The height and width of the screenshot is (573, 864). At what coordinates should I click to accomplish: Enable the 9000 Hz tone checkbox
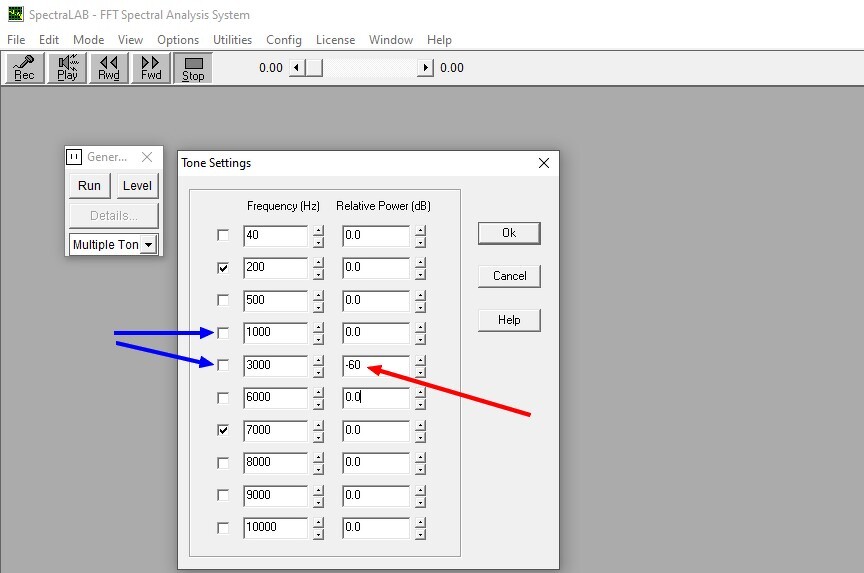pos(223,495)
